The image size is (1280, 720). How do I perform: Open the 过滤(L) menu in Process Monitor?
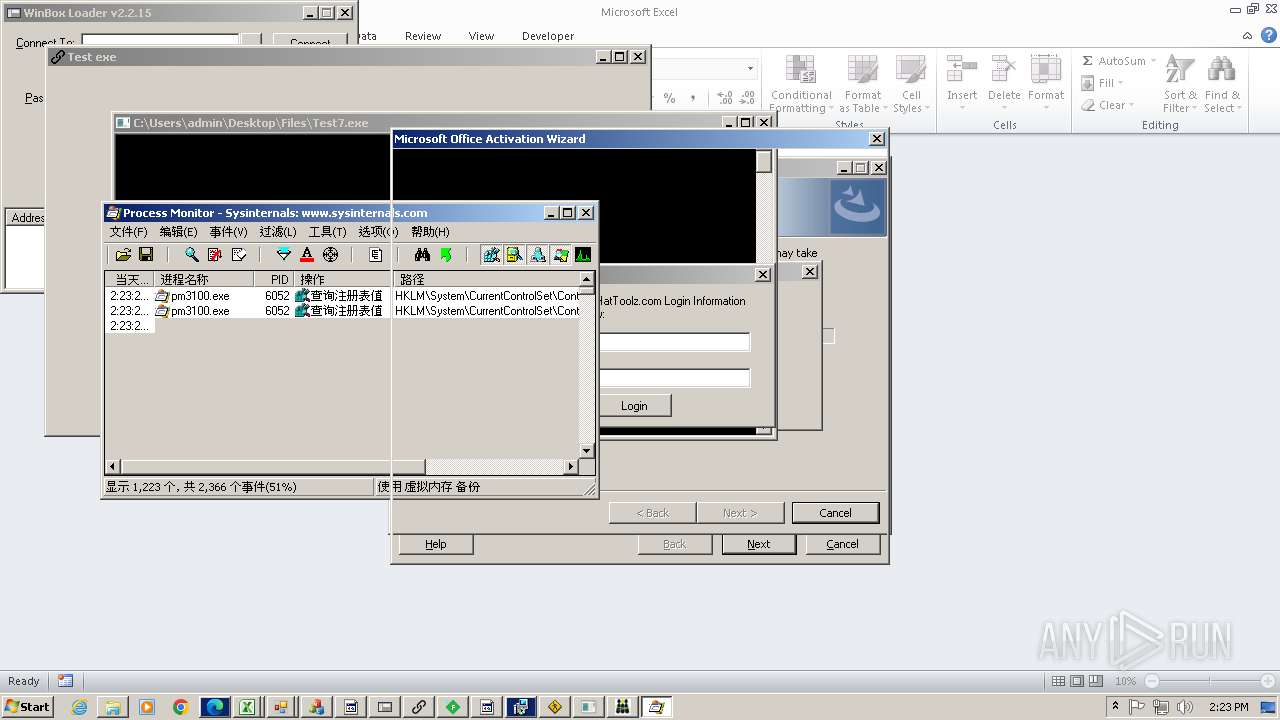(x=278, y=232)
